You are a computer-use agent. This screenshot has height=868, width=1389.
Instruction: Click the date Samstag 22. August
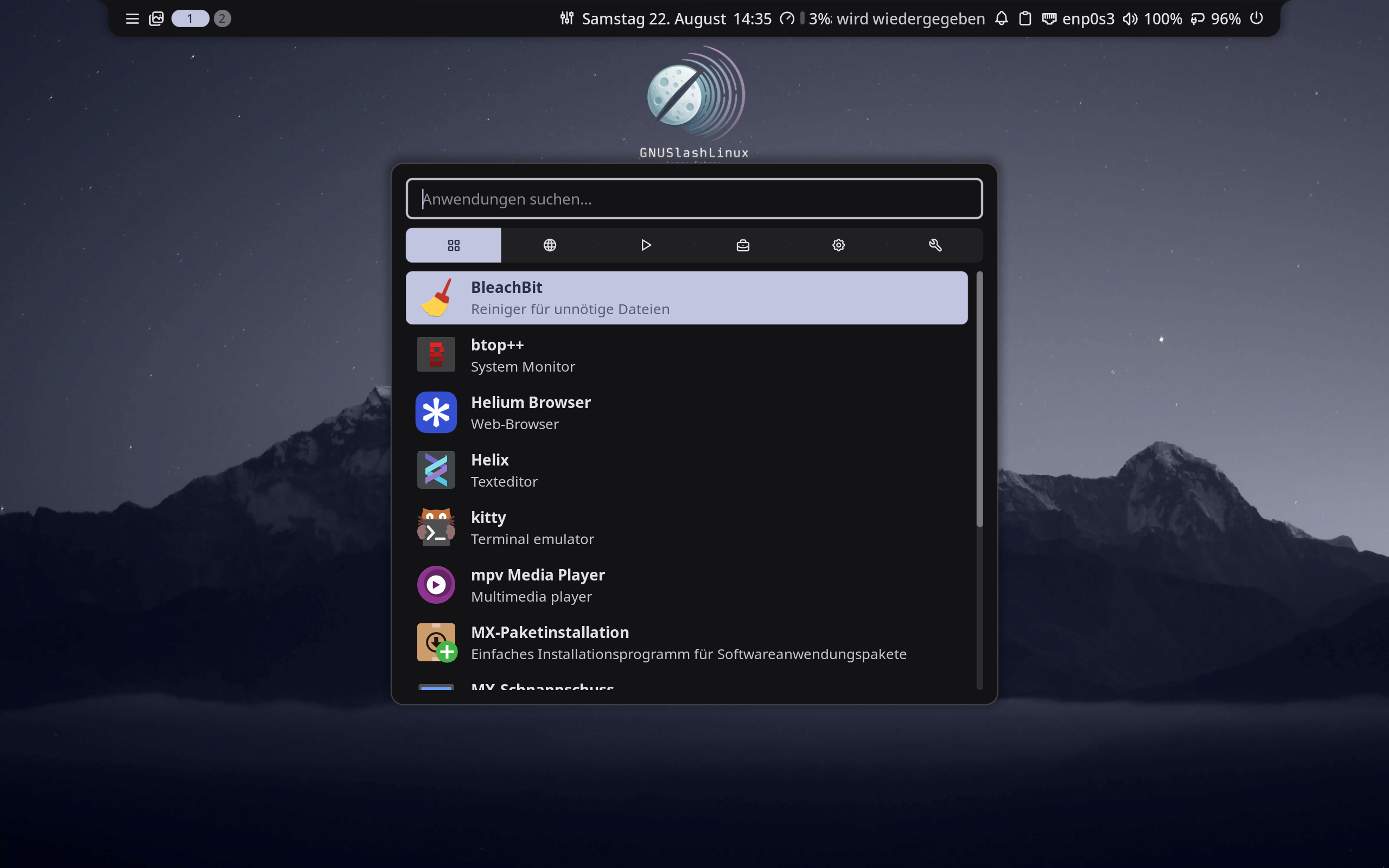tap(654, 19)
